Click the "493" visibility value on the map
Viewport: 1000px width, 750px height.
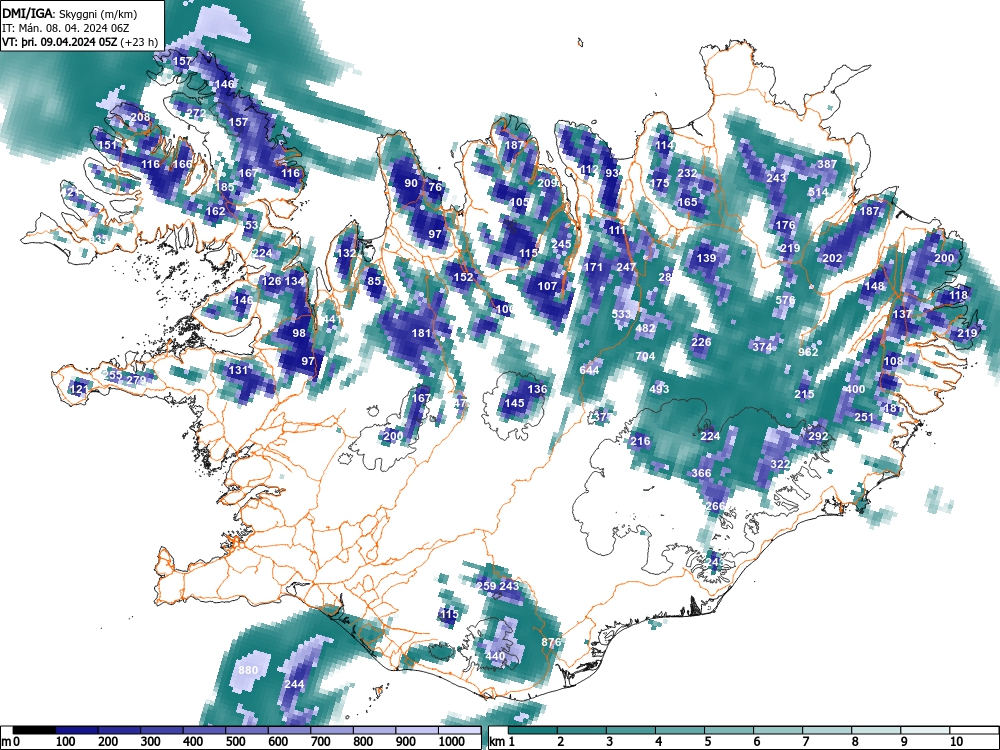(x=659, y=389)
